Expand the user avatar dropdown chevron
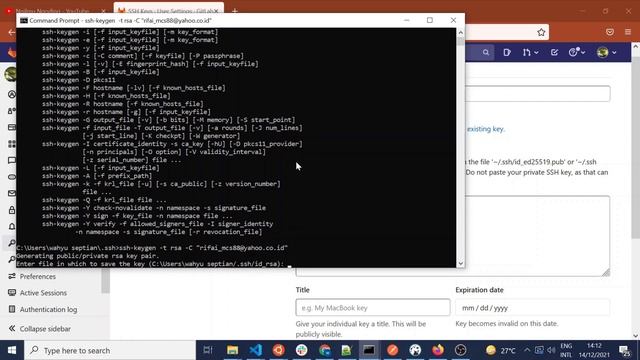 (614, 53)
